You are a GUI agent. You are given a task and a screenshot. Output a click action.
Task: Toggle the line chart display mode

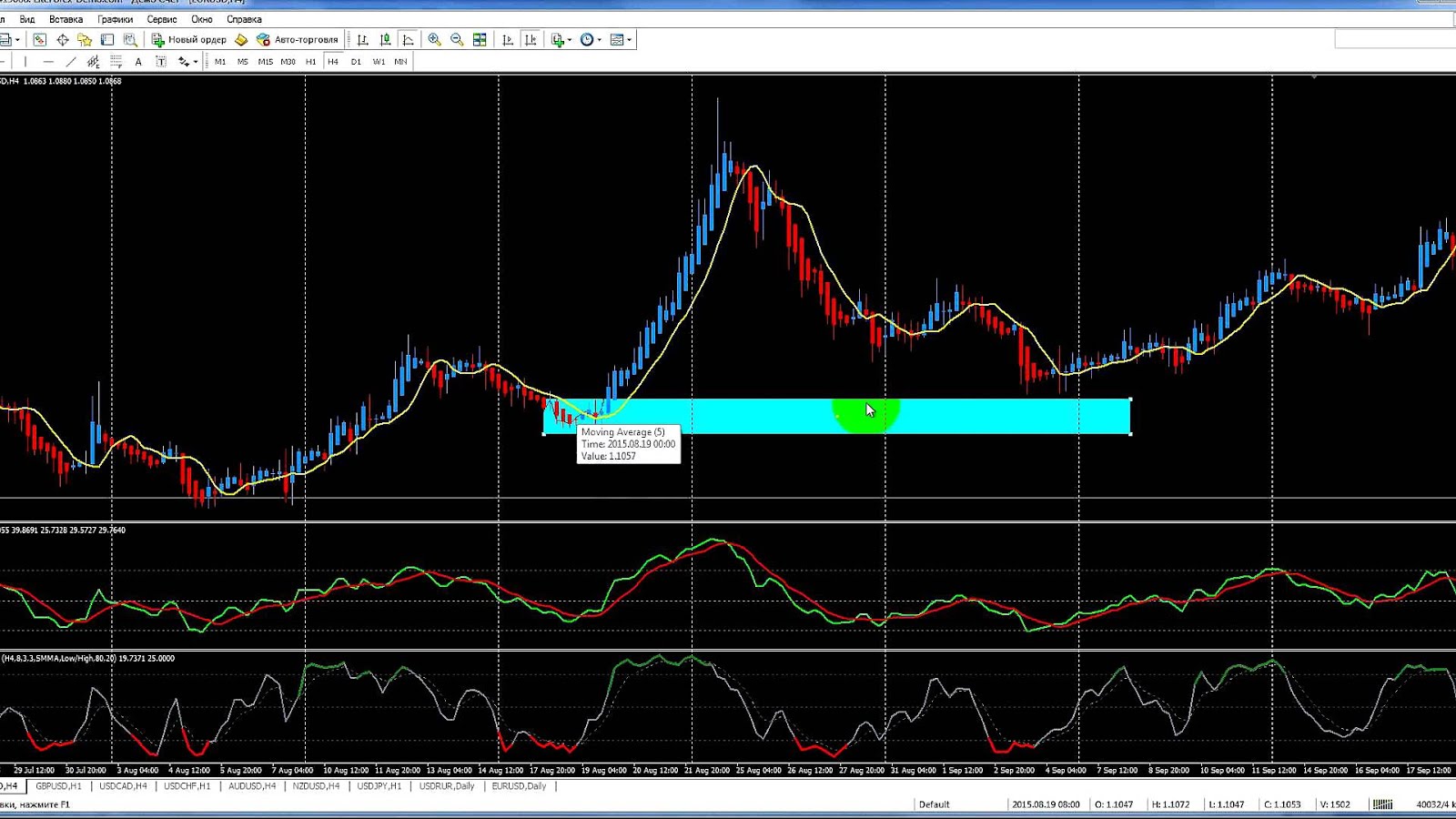coord(408,39)
